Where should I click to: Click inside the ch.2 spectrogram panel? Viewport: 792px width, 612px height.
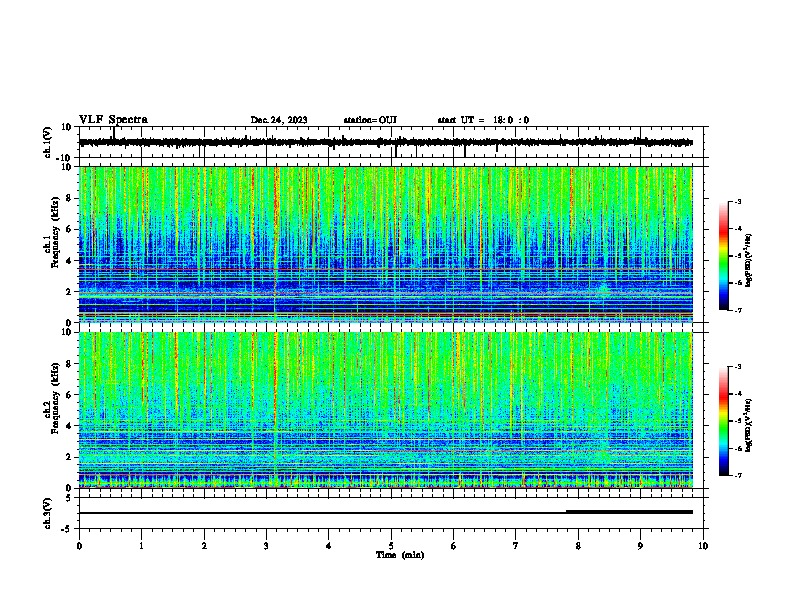[385, 410]
